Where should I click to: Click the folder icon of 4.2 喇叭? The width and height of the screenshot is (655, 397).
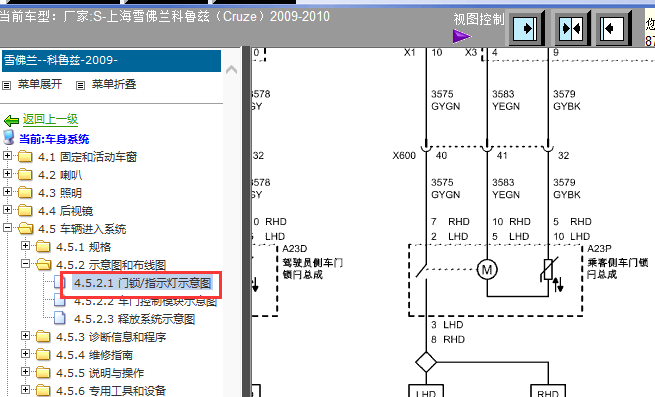(x=25, y=175)
